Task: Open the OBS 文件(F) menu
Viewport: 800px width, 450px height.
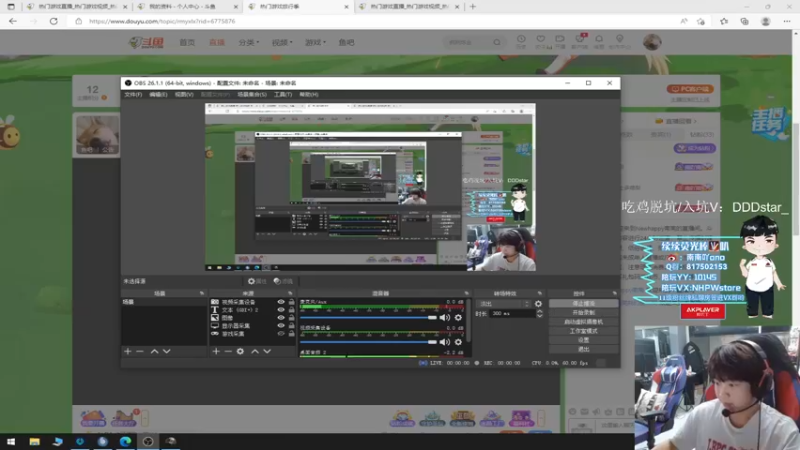Action: [x=133, y=94]
